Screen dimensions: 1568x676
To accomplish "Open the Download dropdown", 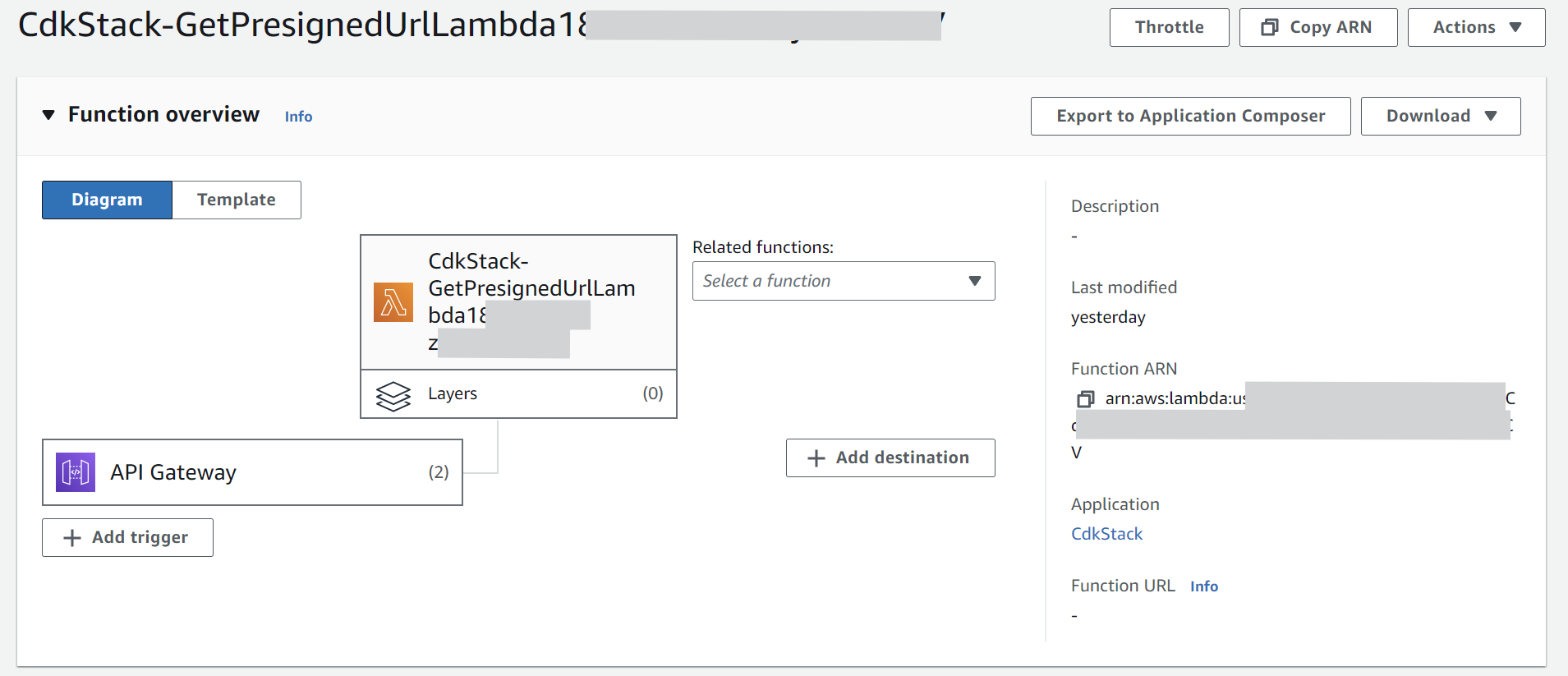I will [x=1440, y=117].
